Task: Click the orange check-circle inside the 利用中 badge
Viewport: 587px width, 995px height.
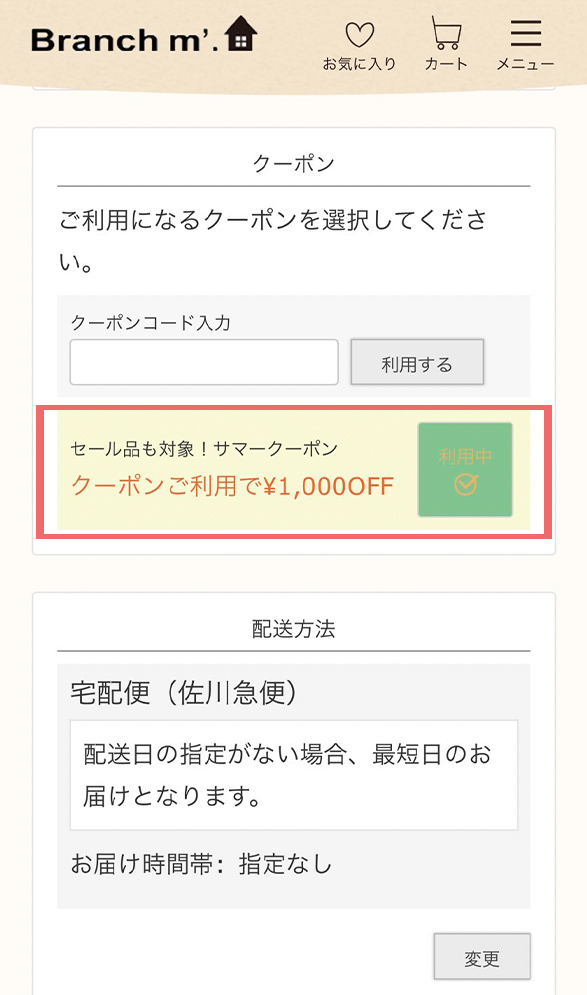Action: (465, 487)
